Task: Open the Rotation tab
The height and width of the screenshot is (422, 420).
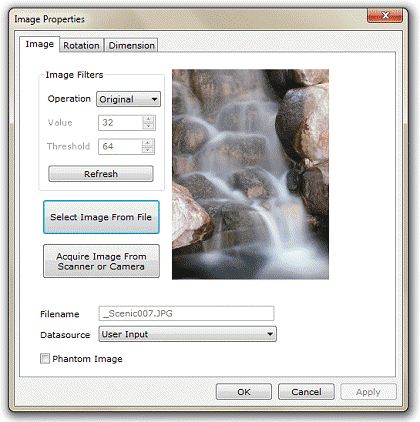Action: 82,45
